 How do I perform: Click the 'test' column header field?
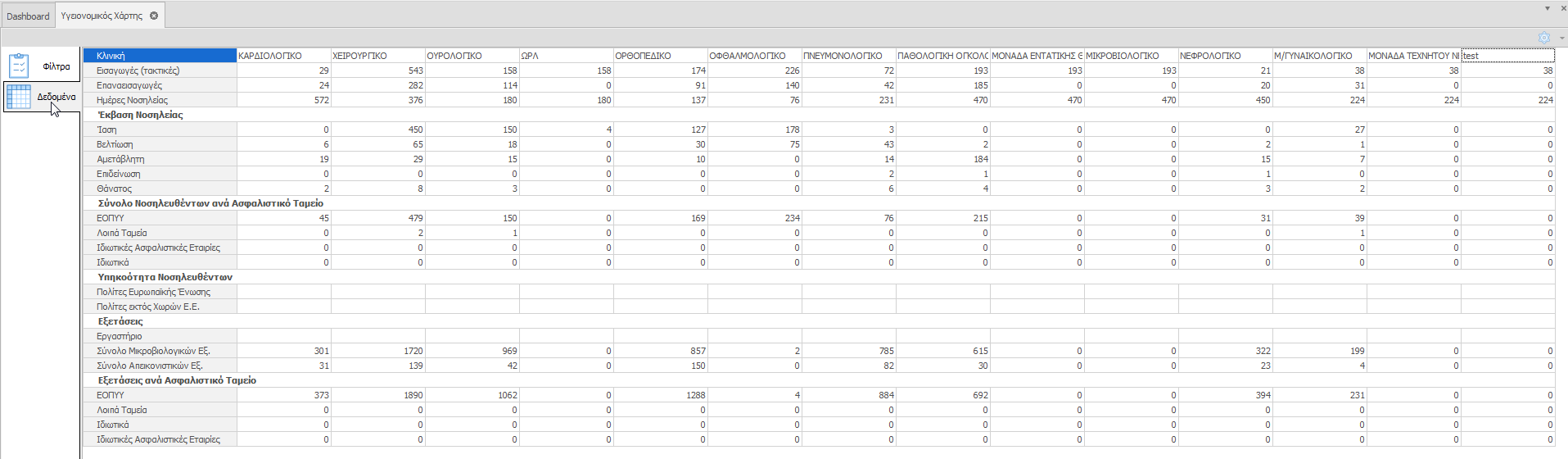pyautogui.click(x=1507, y=56)
